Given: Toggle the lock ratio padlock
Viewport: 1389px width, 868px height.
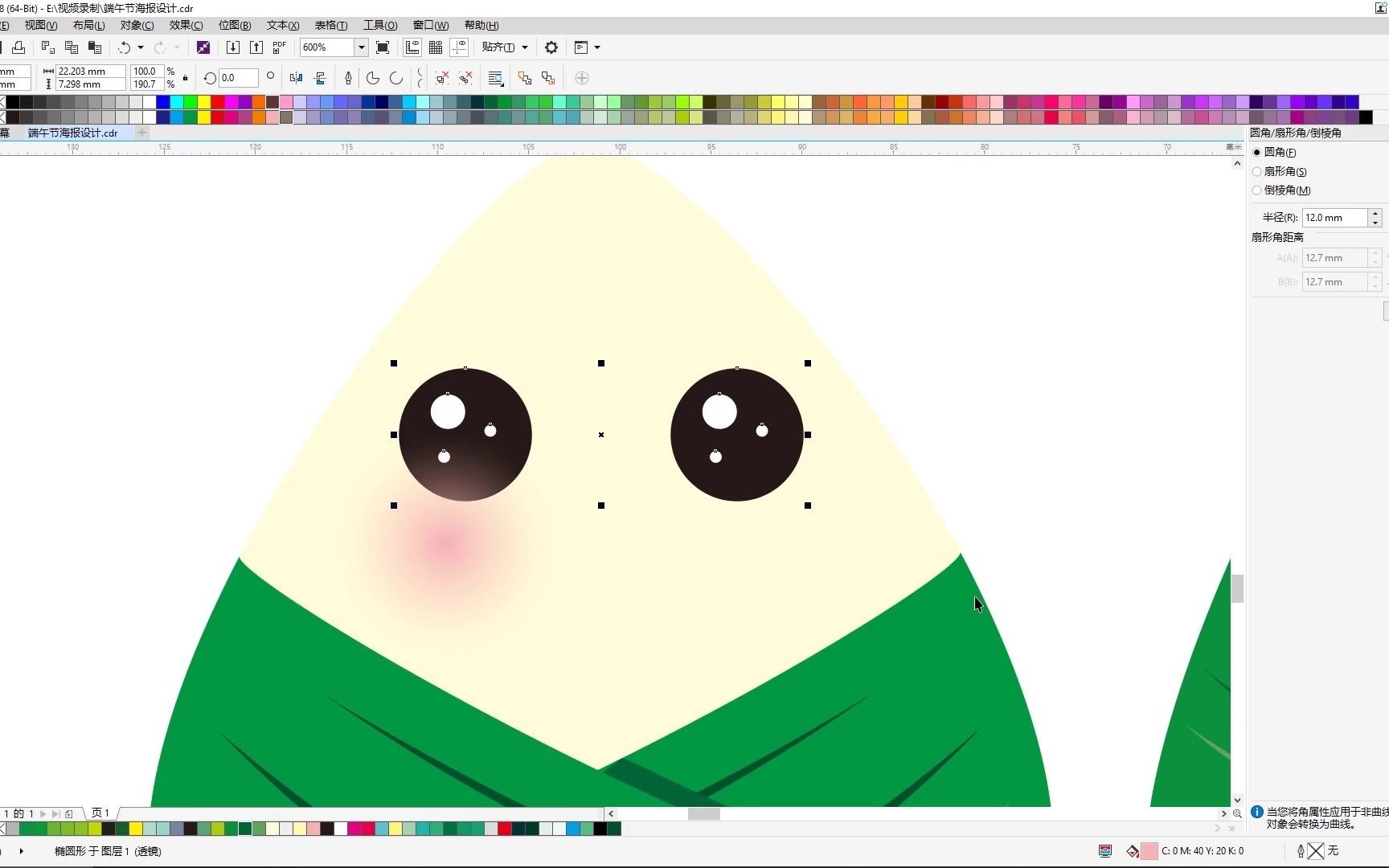Looking at the screenshot, I should 186,78.
